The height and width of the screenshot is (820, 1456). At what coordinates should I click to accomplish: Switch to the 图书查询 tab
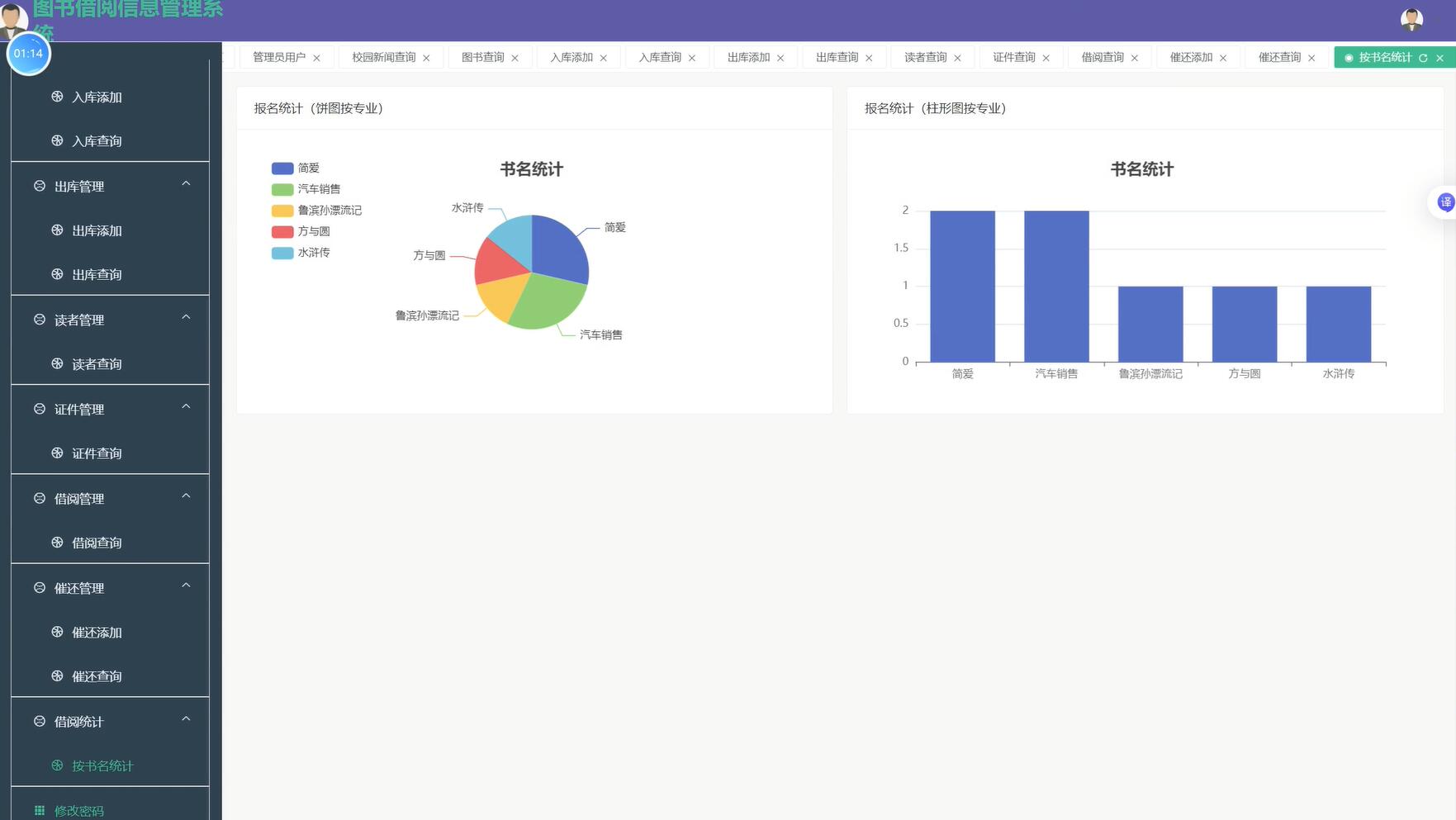(483, 57)
